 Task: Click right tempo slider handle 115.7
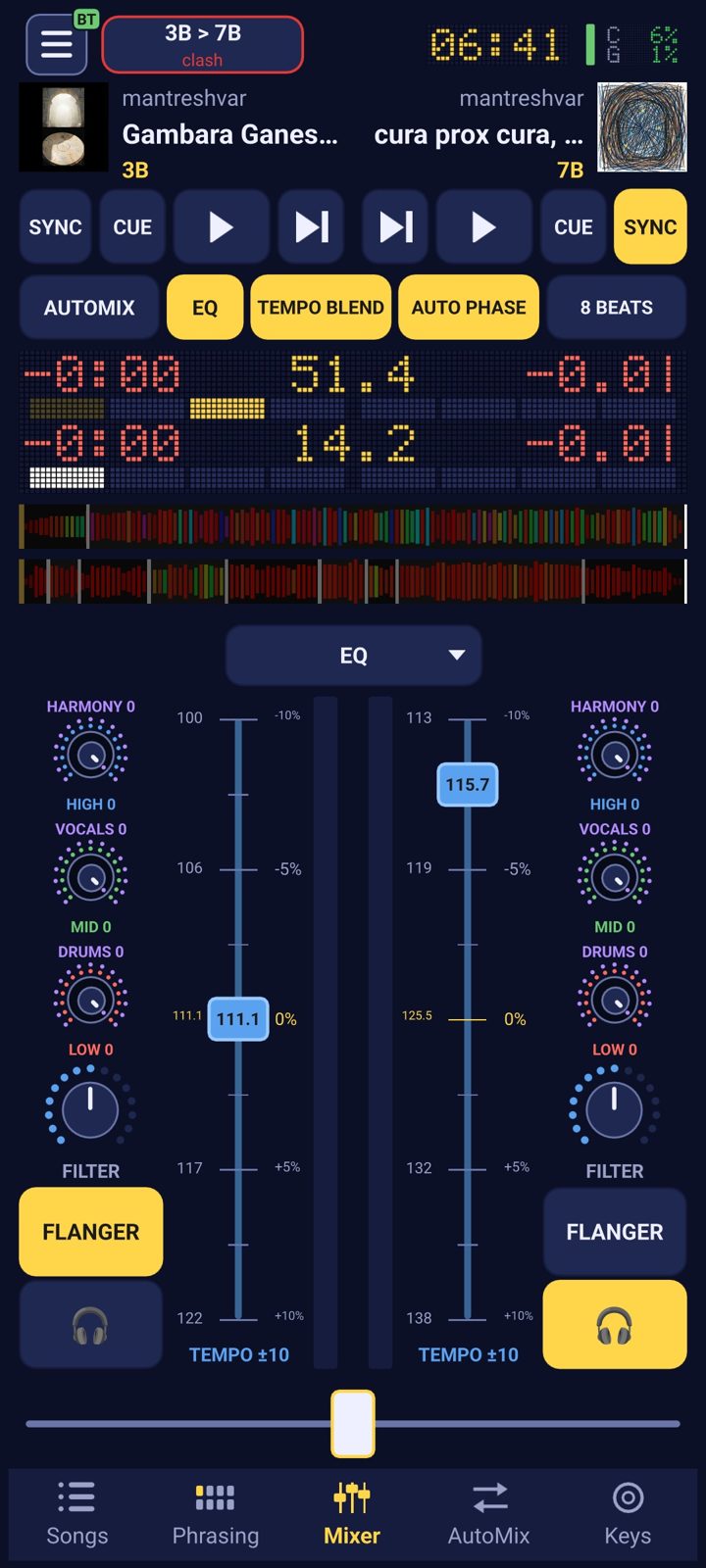coord(468,784)
